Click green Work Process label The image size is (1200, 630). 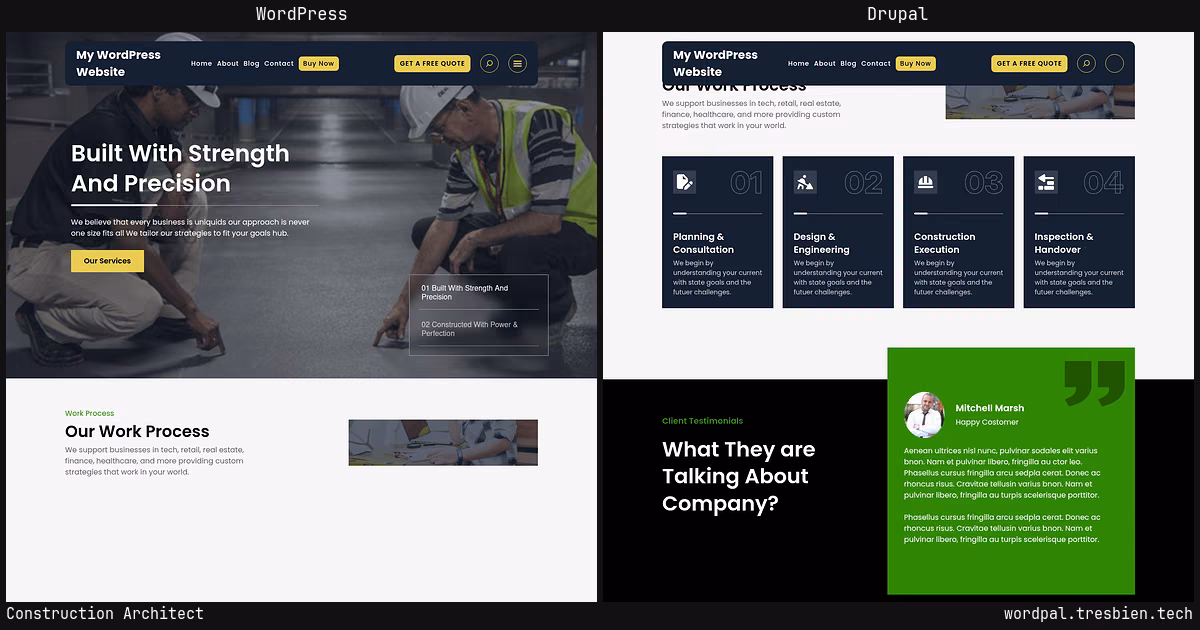click(x=90, y=413)
